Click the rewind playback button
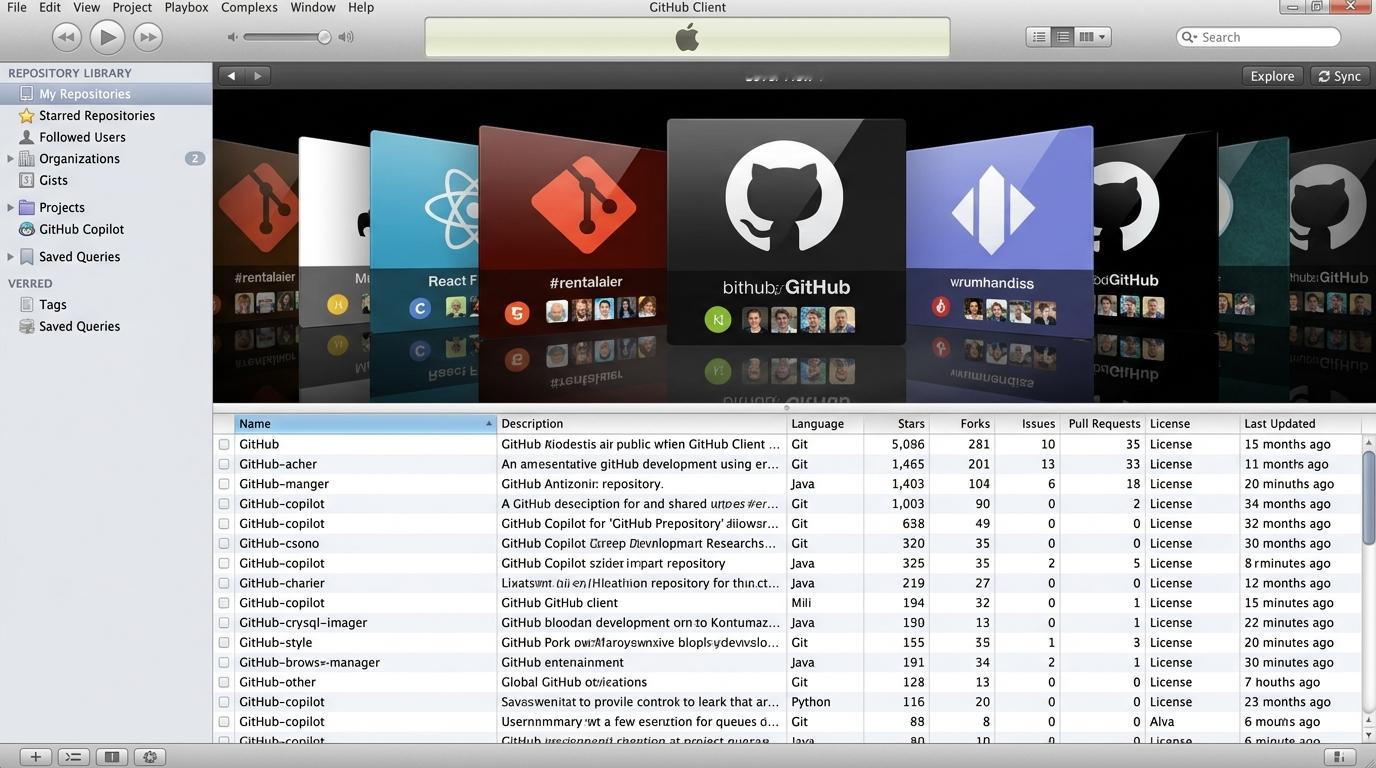 [67, 37]
